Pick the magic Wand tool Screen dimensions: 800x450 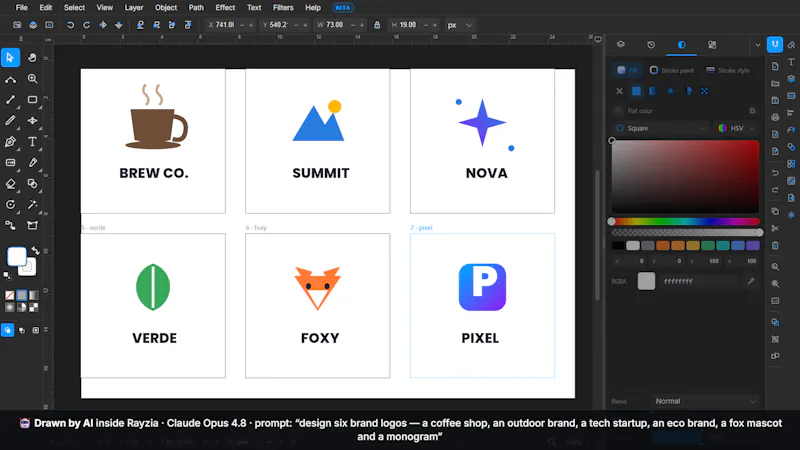pos(32,205)
